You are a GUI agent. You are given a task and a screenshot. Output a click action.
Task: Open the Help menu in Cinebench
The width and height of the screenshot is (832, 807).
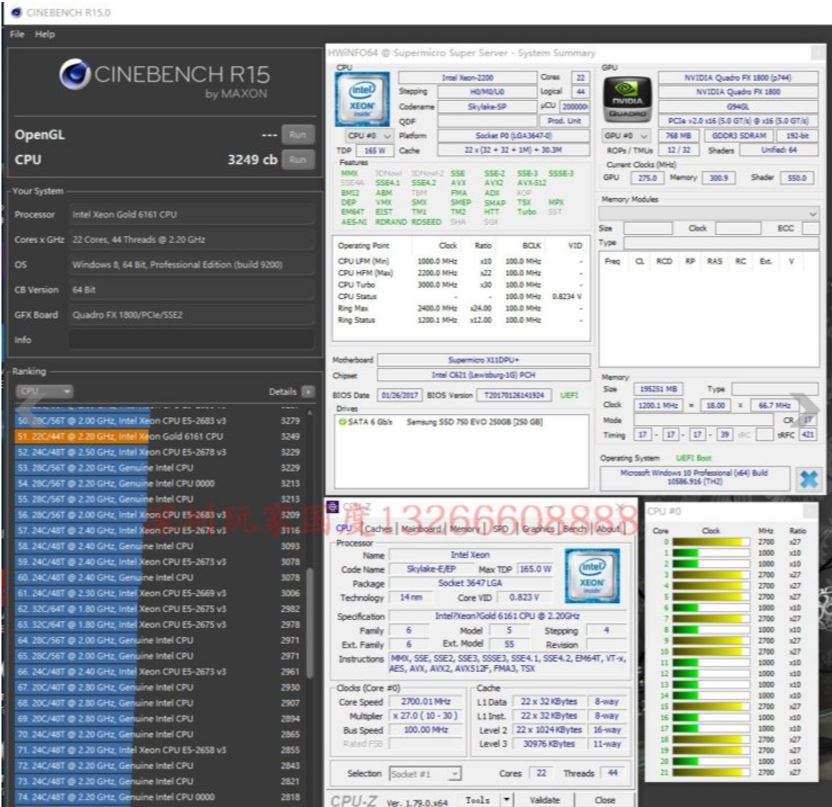point(45,34)
